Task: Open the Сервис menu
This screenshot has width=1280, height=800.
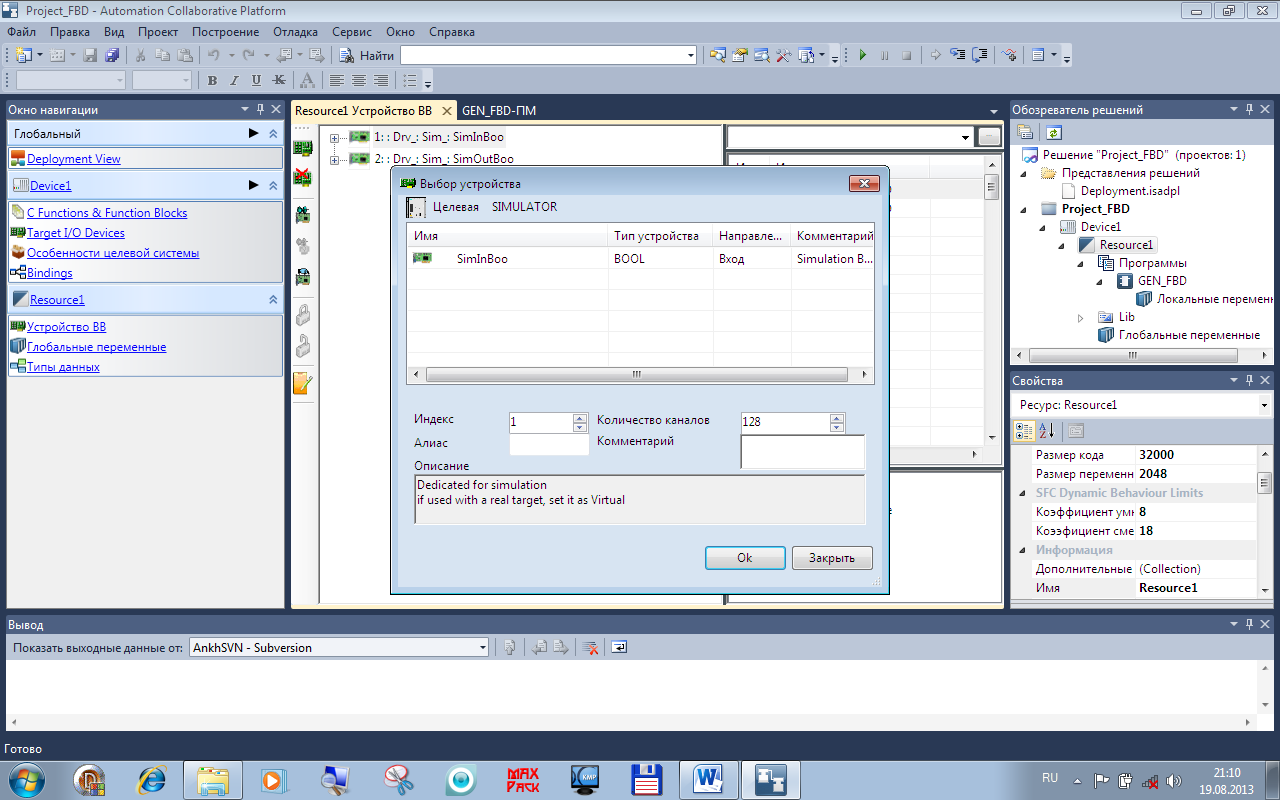Action: point(352,32)
